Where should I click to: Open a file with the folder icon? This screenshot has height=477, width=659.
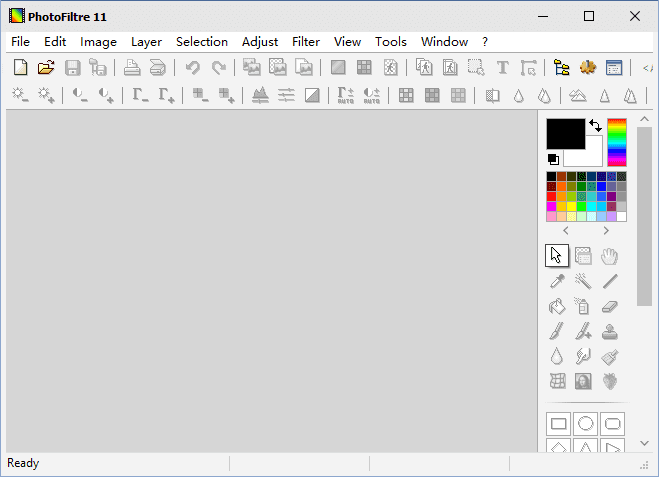(x=46, y=68)
